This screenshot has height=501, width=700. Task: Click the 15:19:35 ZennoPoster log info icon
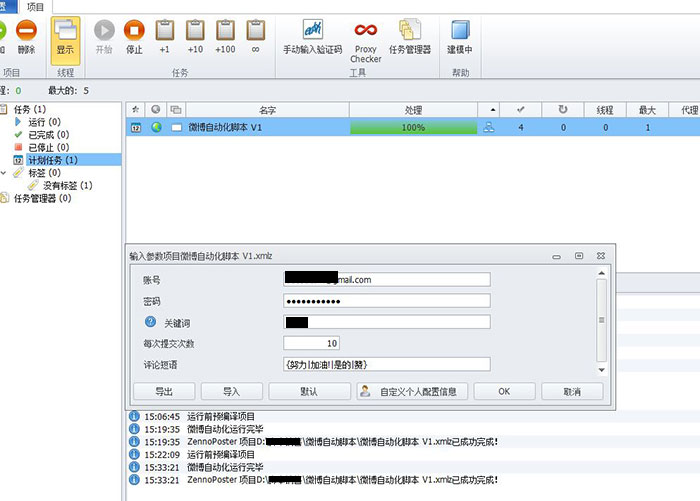pos(134,442)
